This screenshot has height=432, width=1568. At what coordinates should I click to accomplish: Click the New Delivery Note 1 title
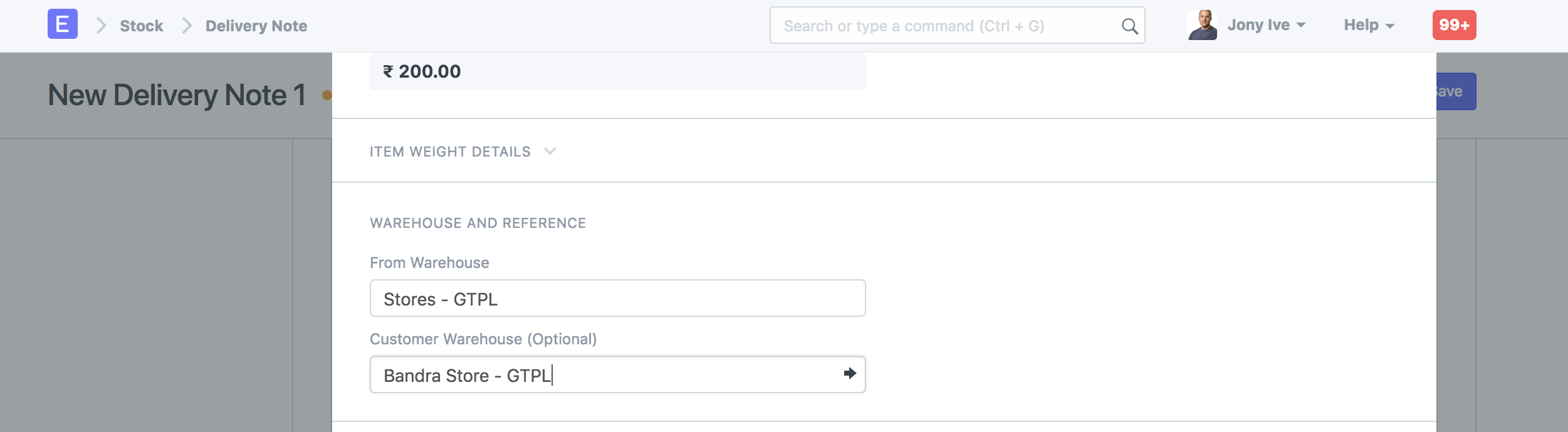[177, 95]
